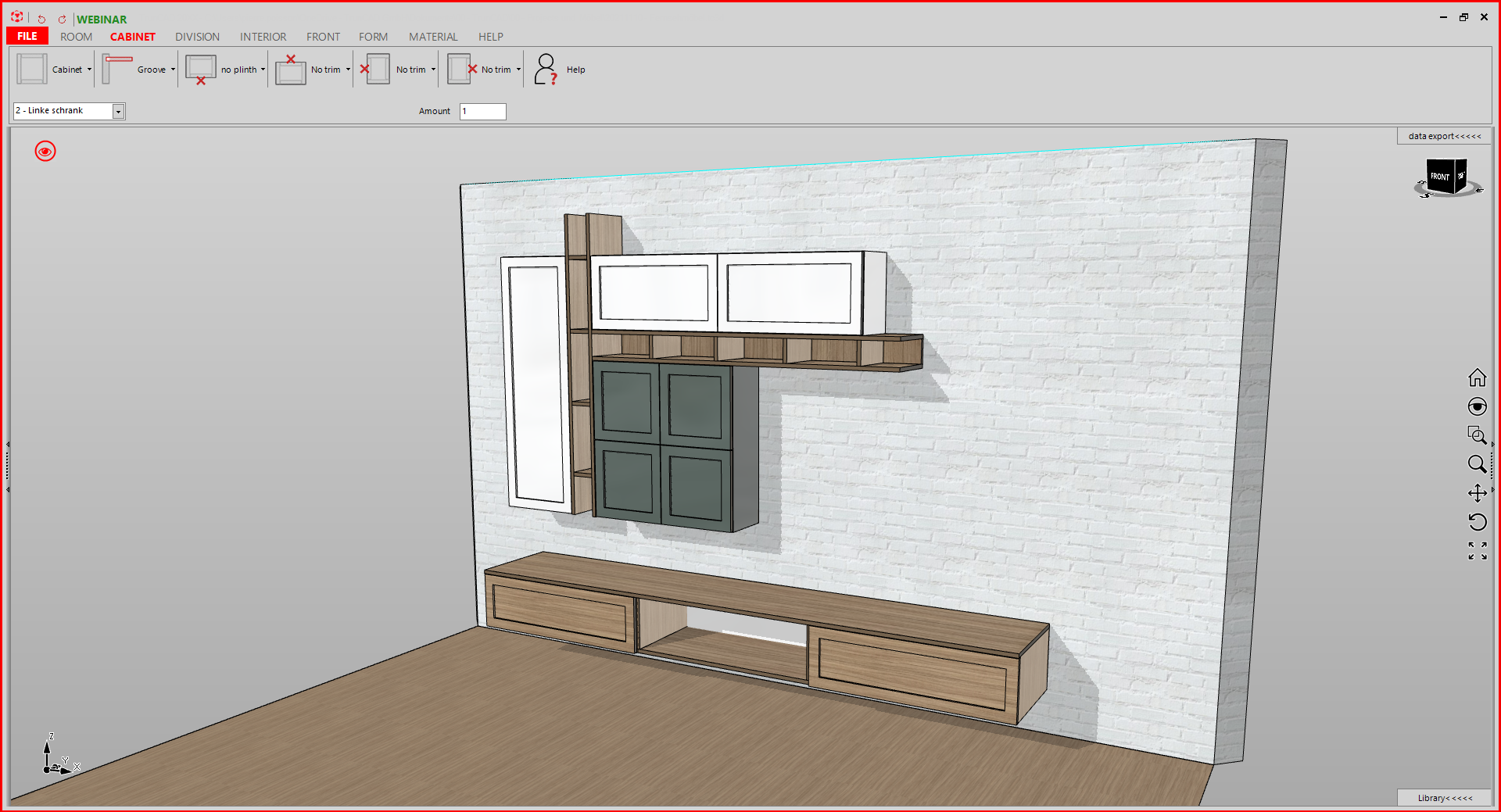This screenshot has width=1501, height=812.
Task: Click the Amount input field
Action: click(482, 111)
